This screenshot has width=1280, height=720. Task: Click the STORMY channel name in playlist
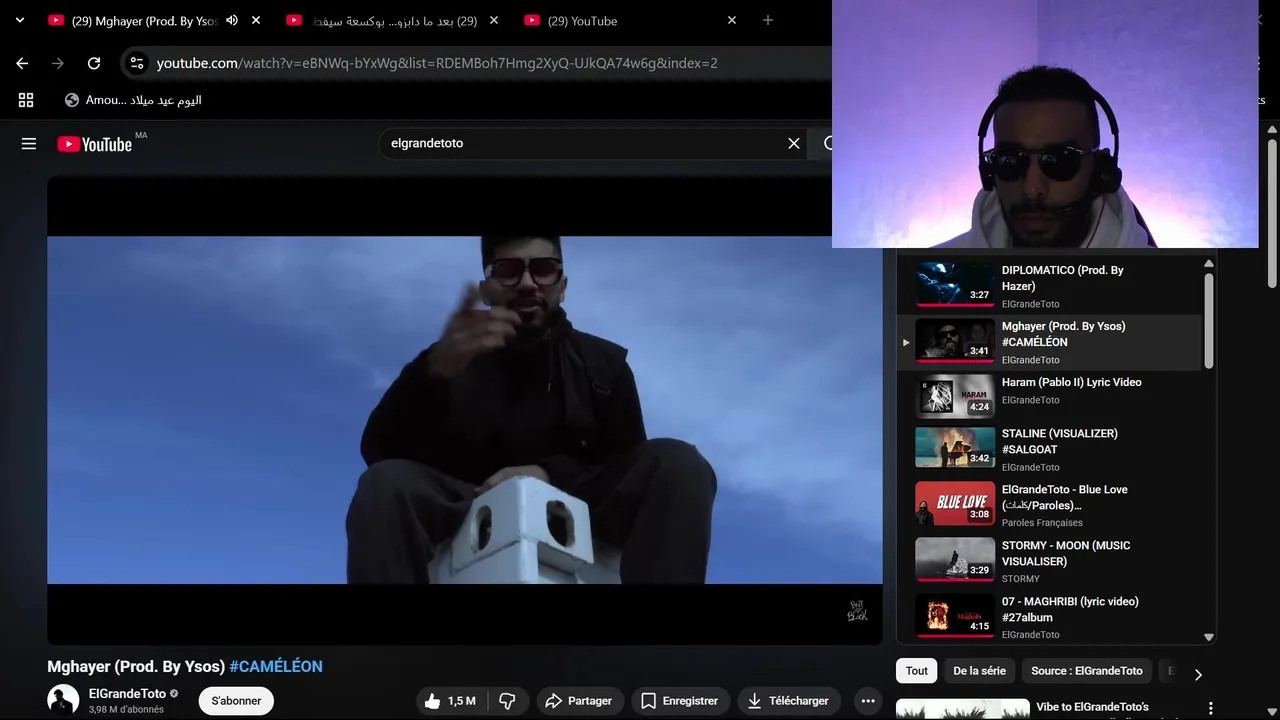1021,579
